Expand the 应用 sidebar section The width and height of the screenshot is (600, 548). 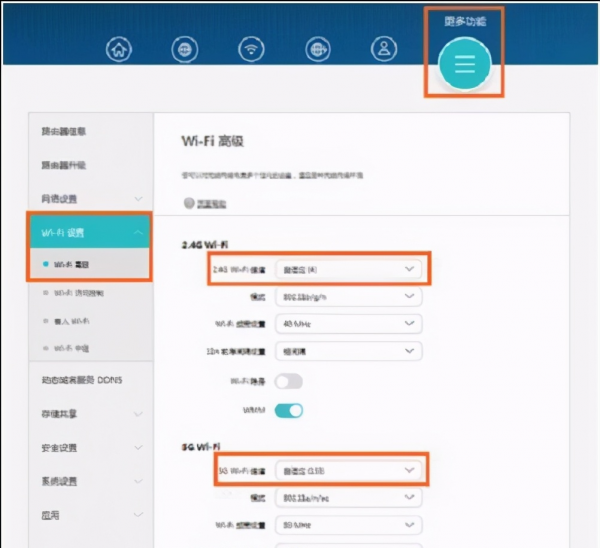point(91,515)
